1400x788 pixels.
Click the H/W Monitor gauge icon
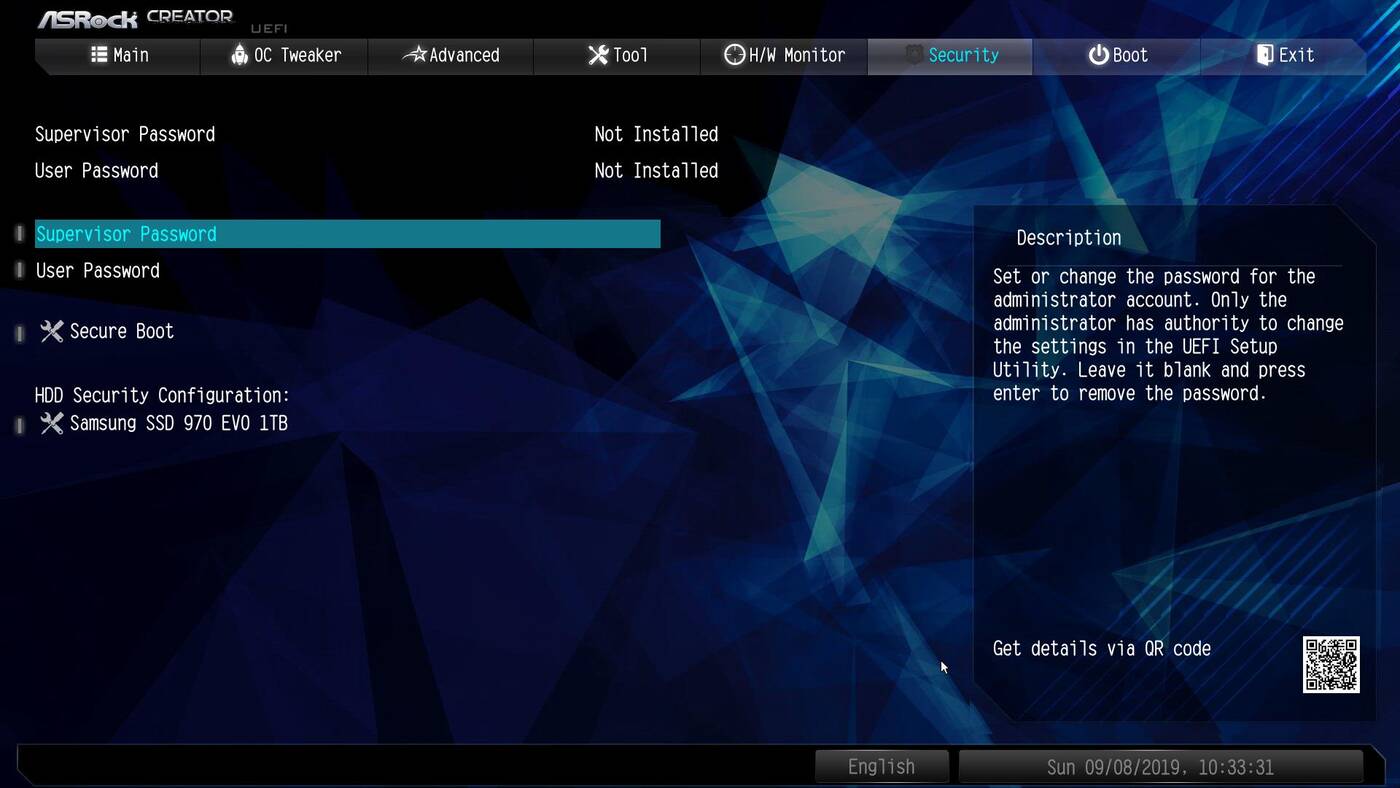tap(735, 55)
